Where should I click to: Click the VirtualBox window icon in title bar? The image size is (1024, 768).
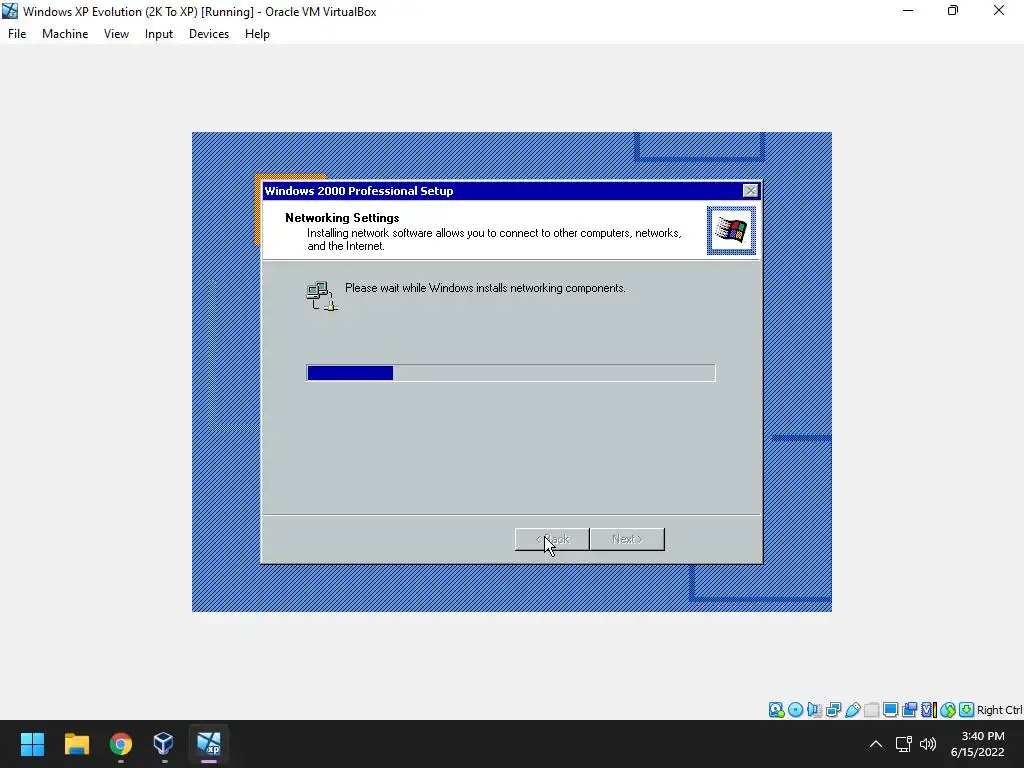(x=10, y=11)
